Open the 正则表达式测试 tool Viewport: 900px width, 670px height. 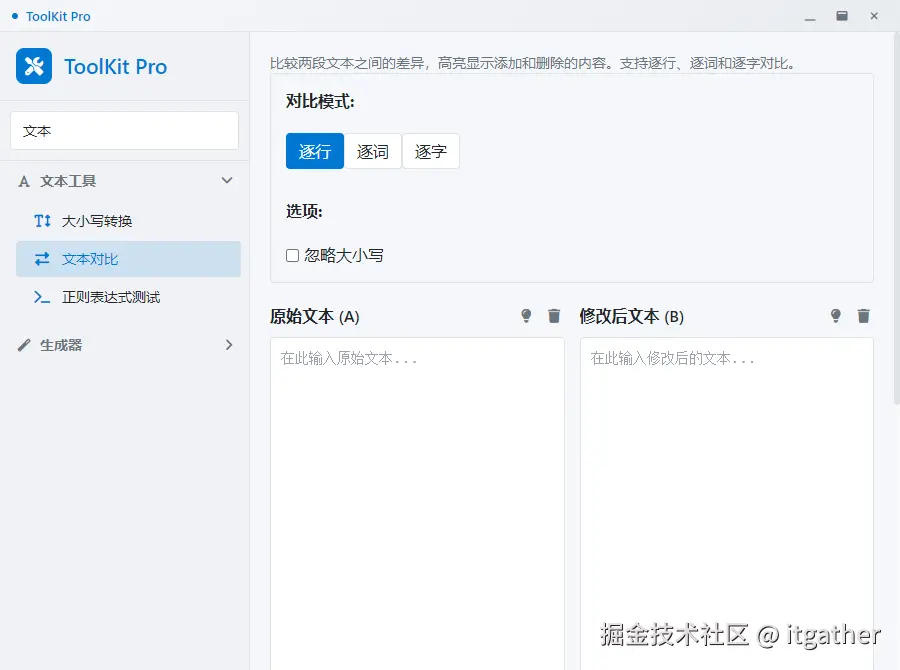(x=128, y=297)
